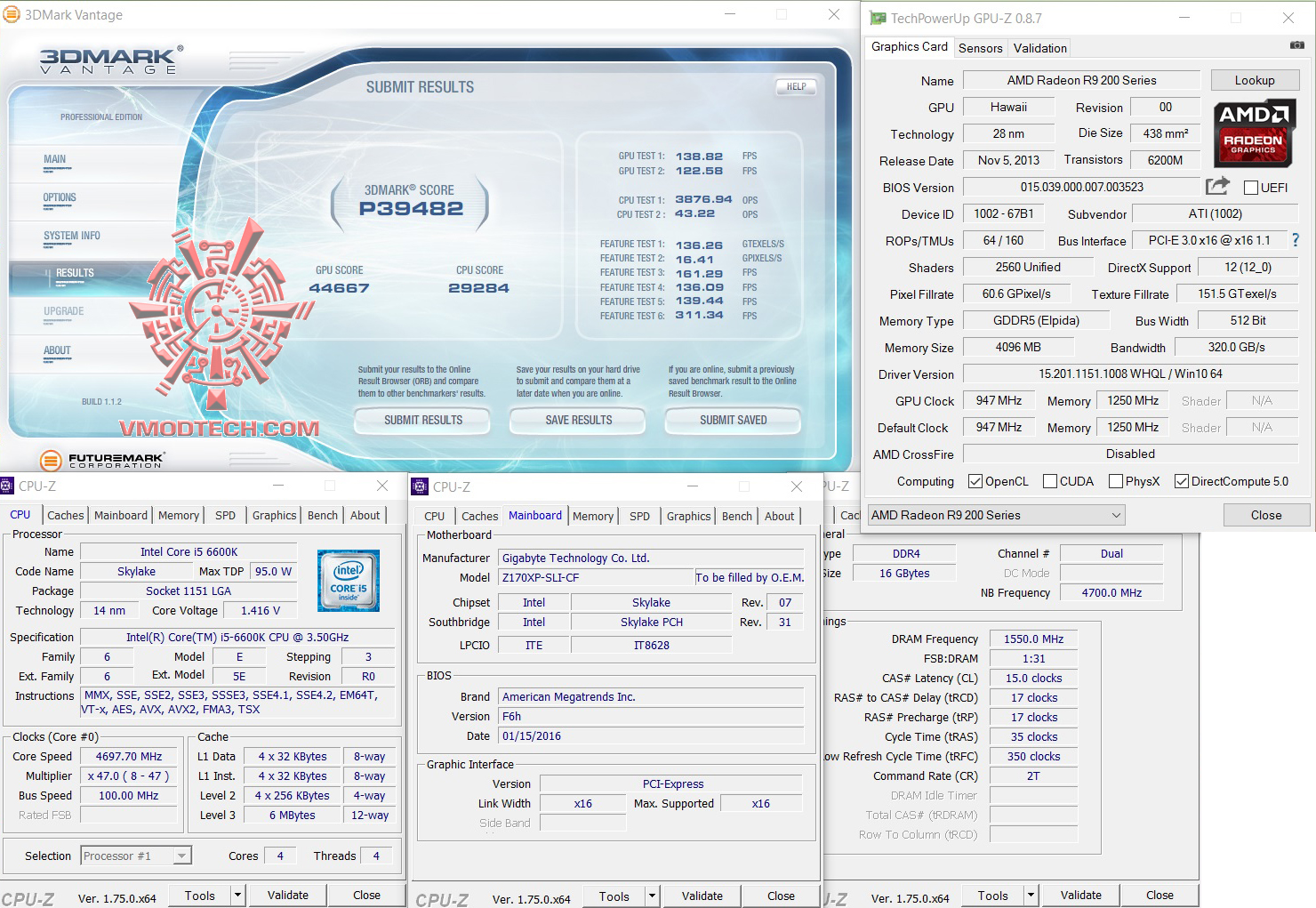Click the AMD Radeon Graphics logo
The height and width of the screenshot is (908, 1316).
(x=1254, y=133)
